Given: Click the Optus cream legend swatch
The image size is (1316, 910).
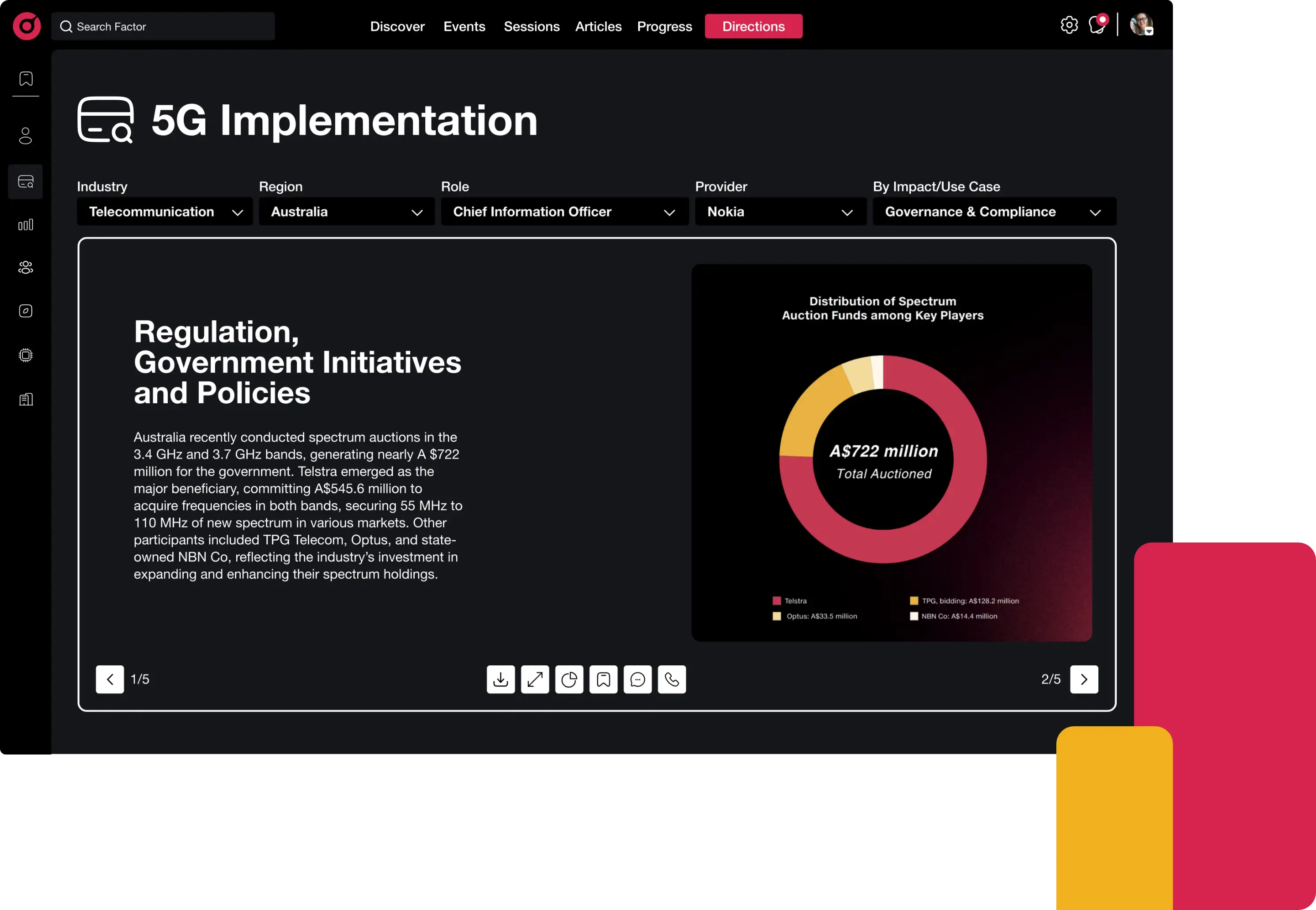Looking at the screenshot, I should 776,616.
